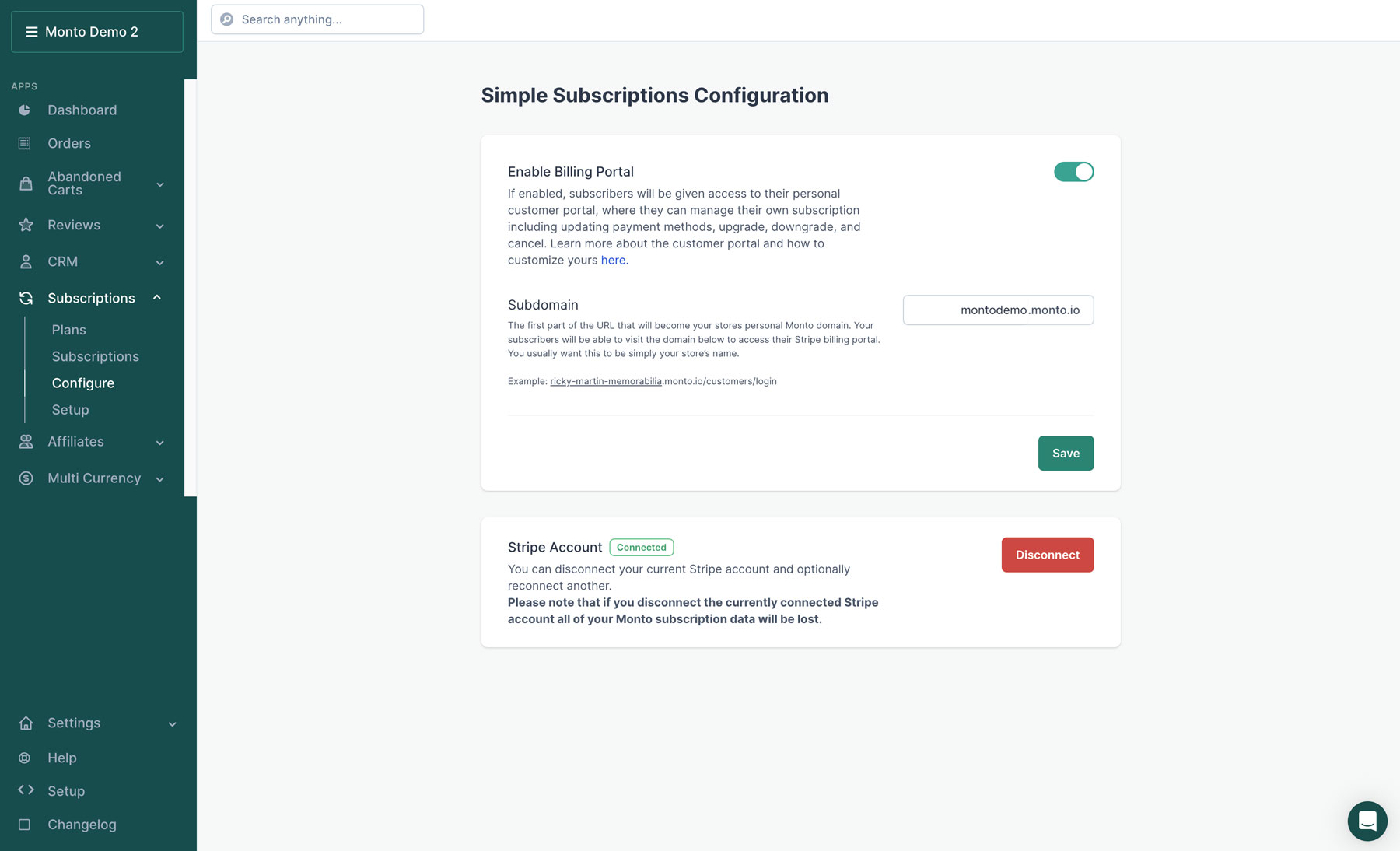This screenshot has width=1400, height=851.
Task: Disable the Enable Billing Portal toggle
Action: pyautogui.click(x=1073, y=172)
